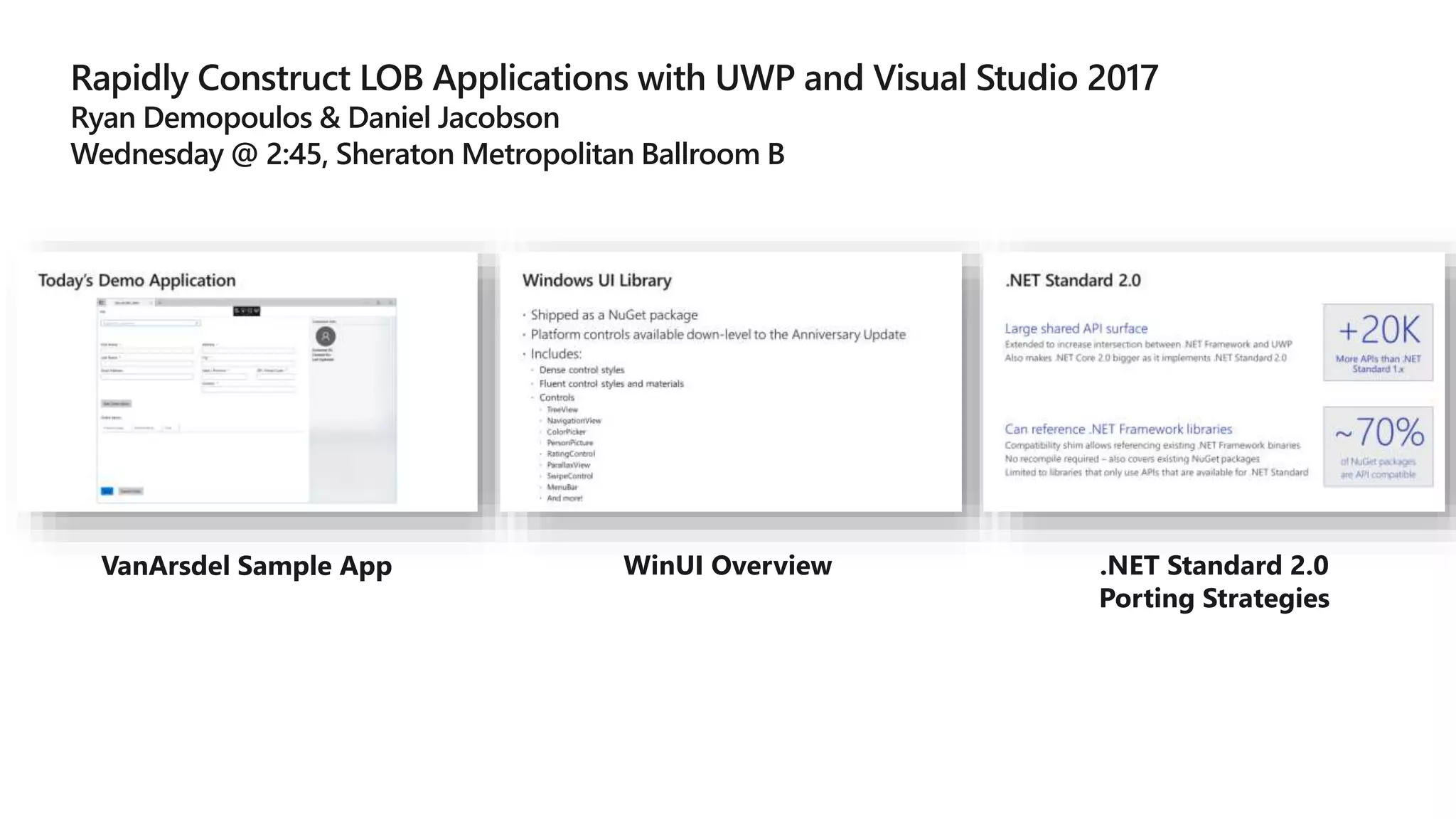
Task: Open the .NET Standard 2.0 slide thumbnail
Action: [1214, 382]
